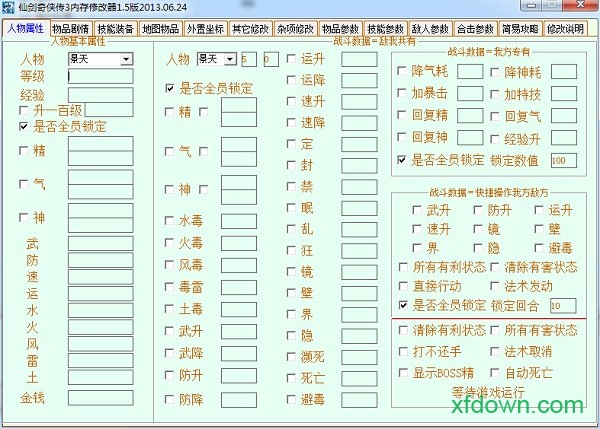
Task: Enable the 升一百级 checkbox
Action: click(x=24, y=111)
